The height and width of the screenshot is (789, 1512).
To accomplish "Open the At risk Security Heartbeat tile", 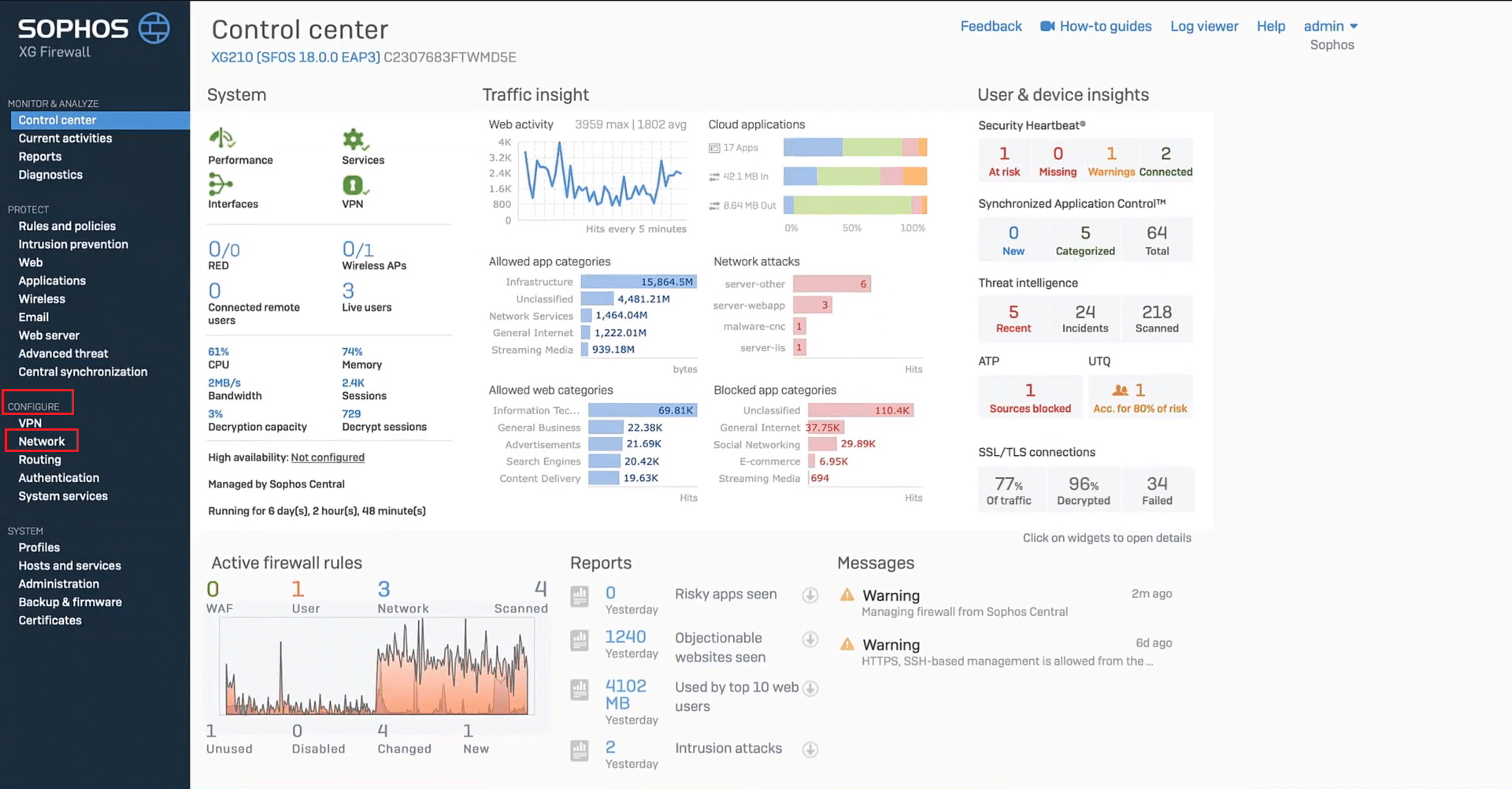I will click(1004, 161).
